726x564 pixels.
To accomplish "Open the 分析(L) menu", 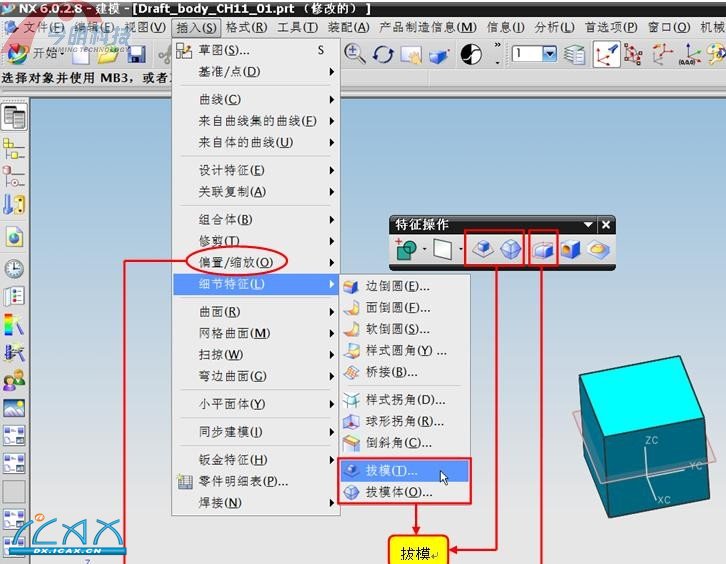I will coord(554,27).
